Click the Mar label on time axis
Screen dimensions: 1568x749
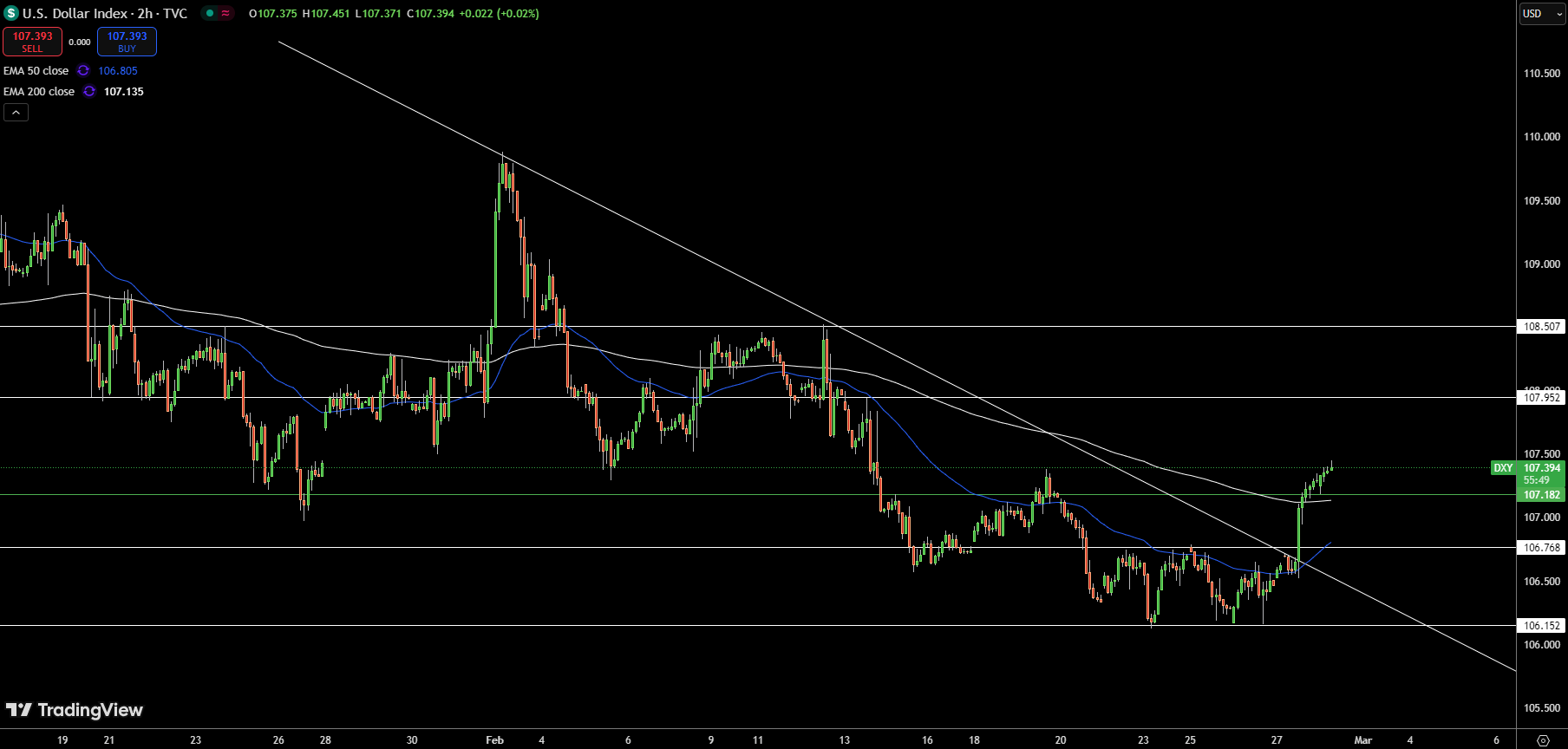pyautogui.click(x=1363, y=740)
